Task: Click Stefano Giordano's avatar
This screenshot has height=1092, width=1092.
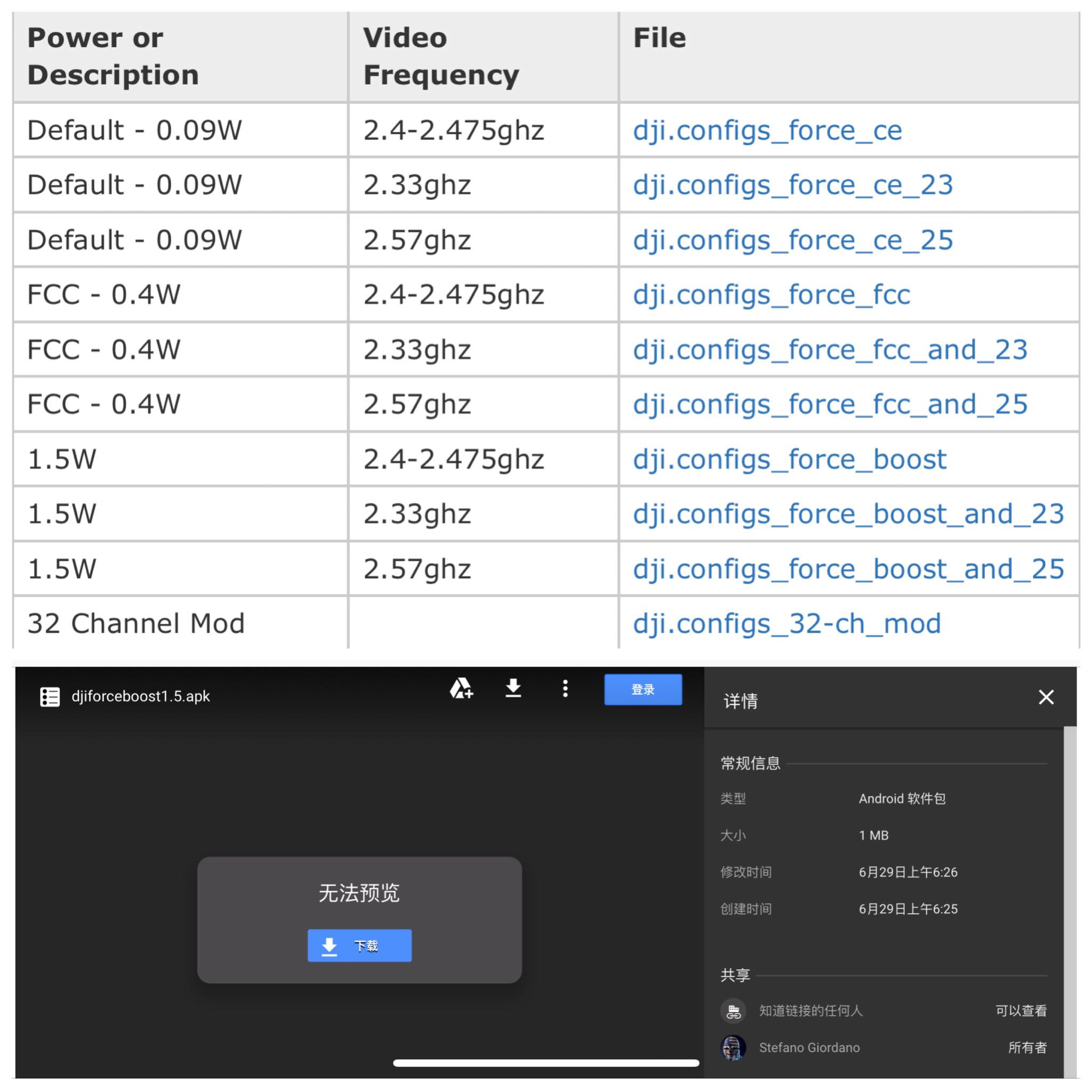Action: (x=734, y=1047)
